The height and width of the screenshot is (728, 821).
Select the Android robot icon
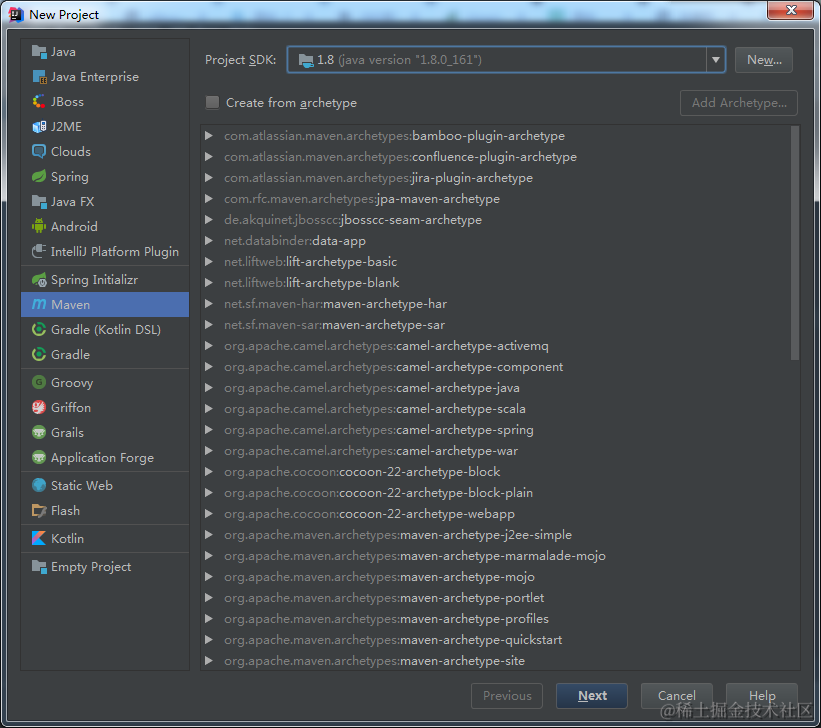point(39,226)
